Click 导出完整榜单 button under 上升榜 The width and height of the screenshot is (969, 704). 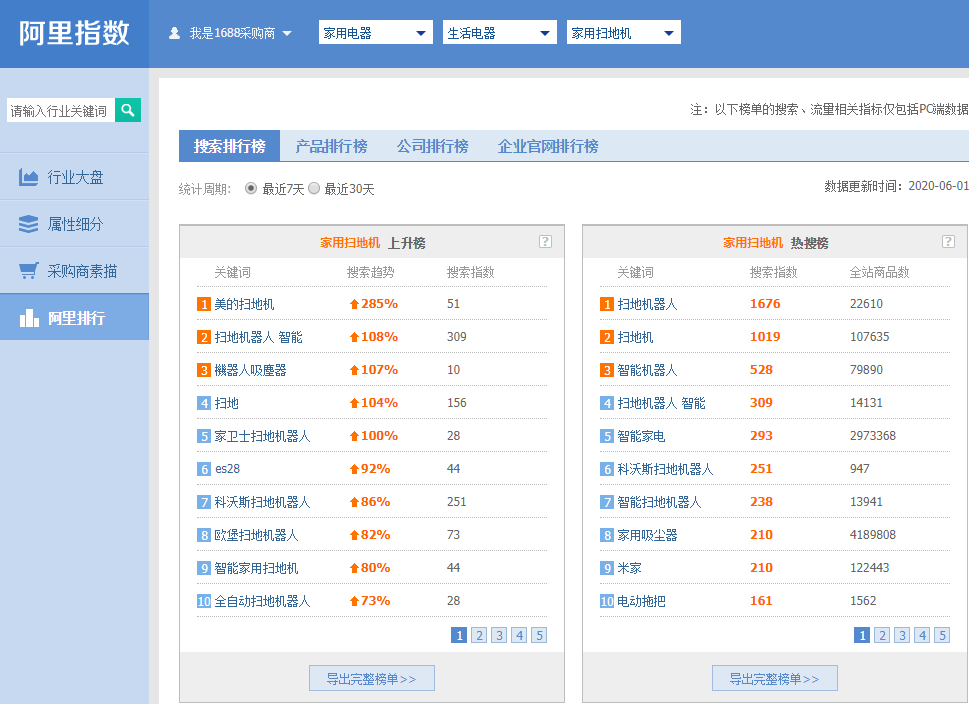(371, 679)
